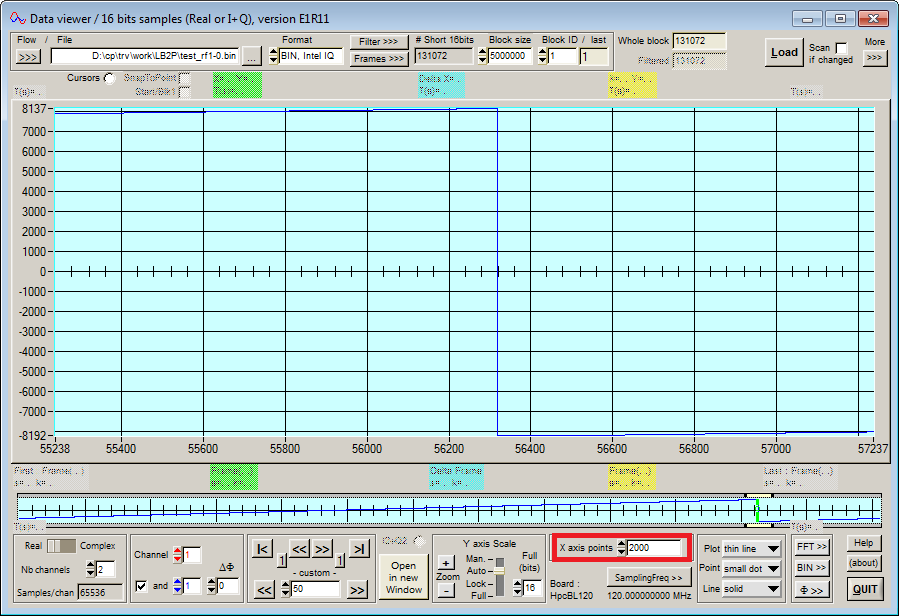This screenshot has width=899, height=616.
Task: Zoom out with the - button
Action: (x=445, y=590)
